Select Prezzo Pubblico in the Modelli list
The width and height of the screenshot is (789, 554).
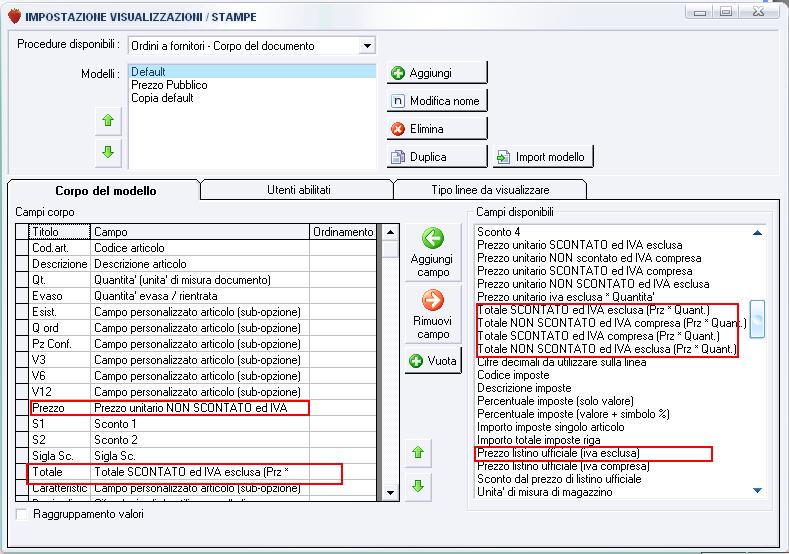[x=169, y=85]
